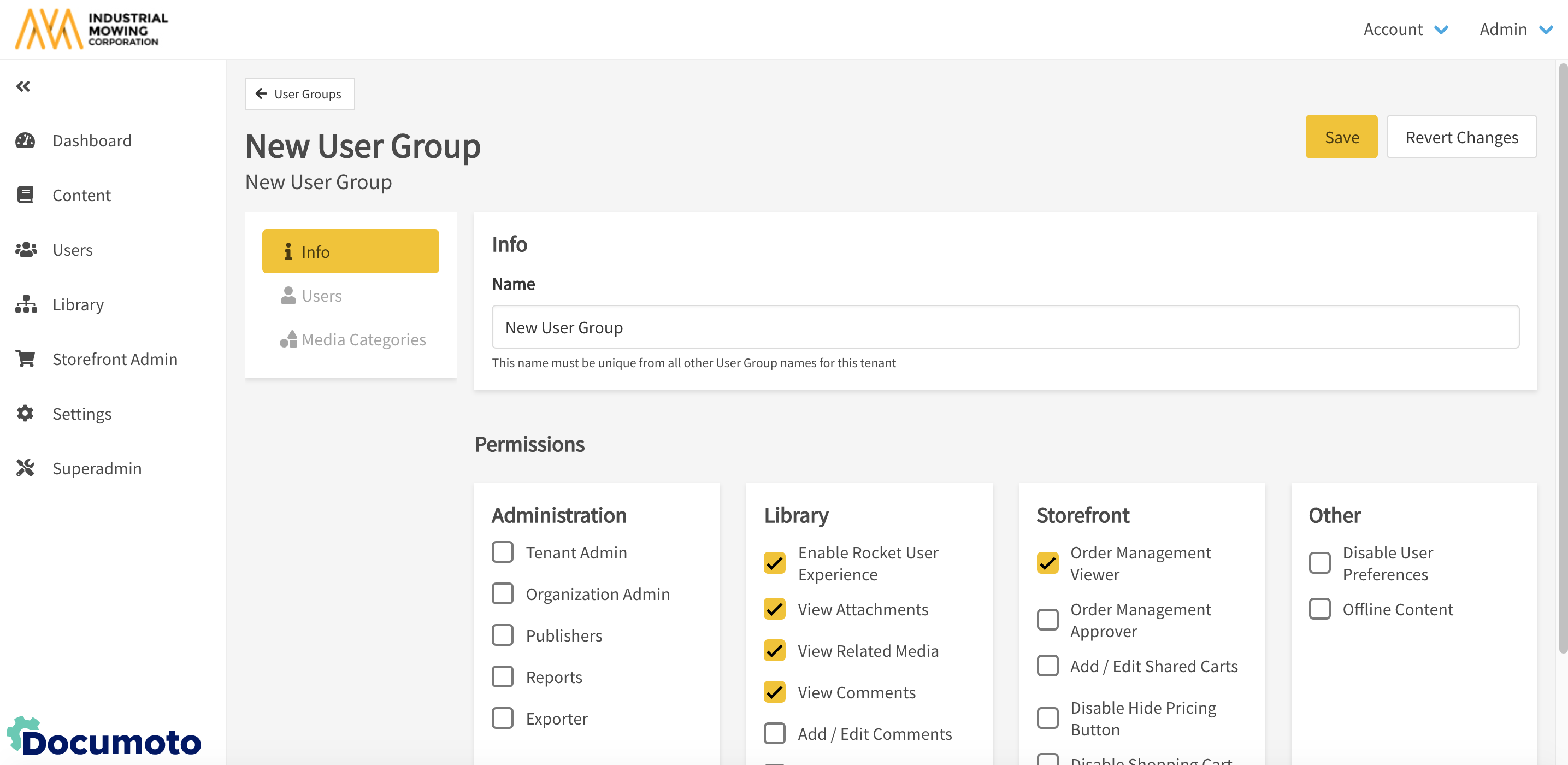Click the Superadmin tools icon
Screen dimensions: 1568x765
point(25,468)
